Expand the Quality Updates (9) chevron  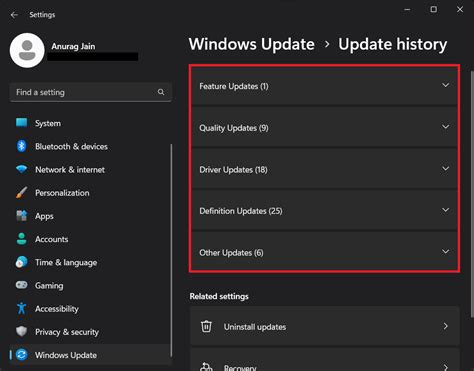(445, 127)
